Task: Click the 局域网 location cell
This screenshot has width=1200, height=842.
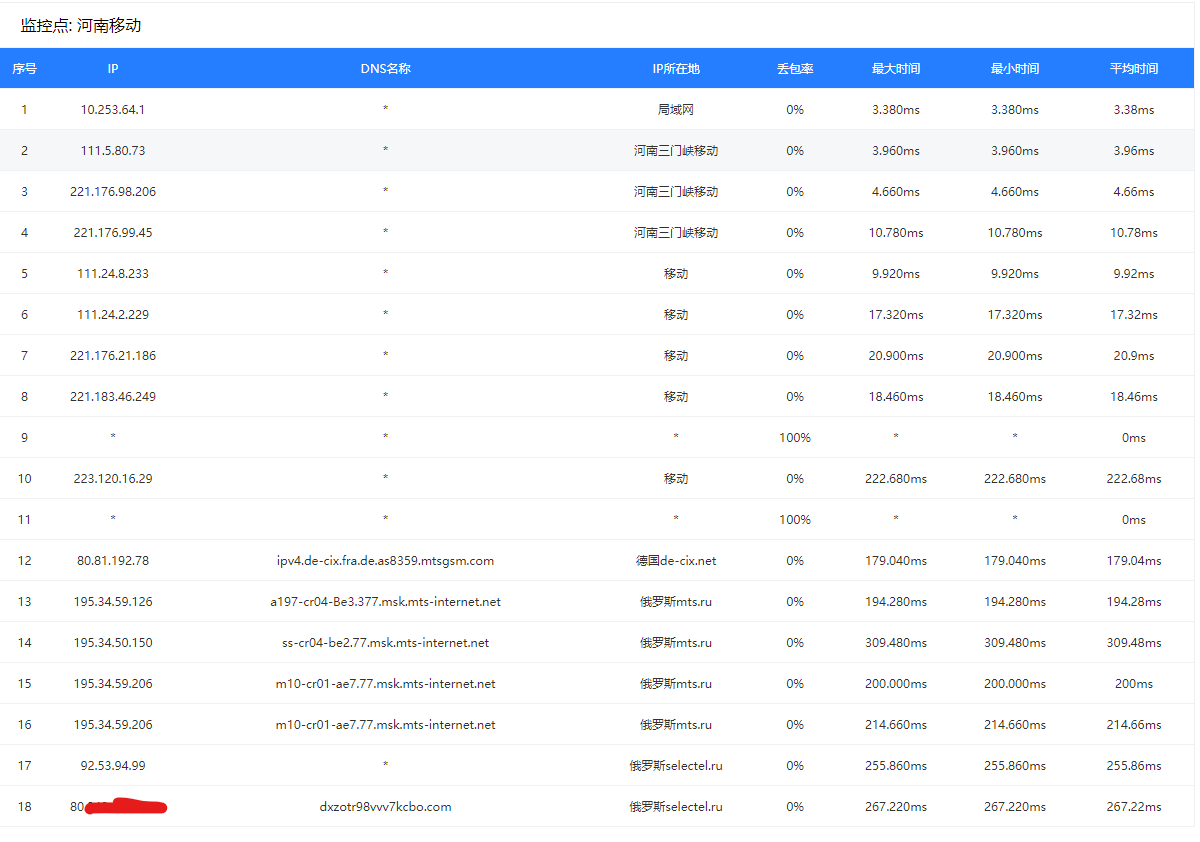Action: (676, 110)
